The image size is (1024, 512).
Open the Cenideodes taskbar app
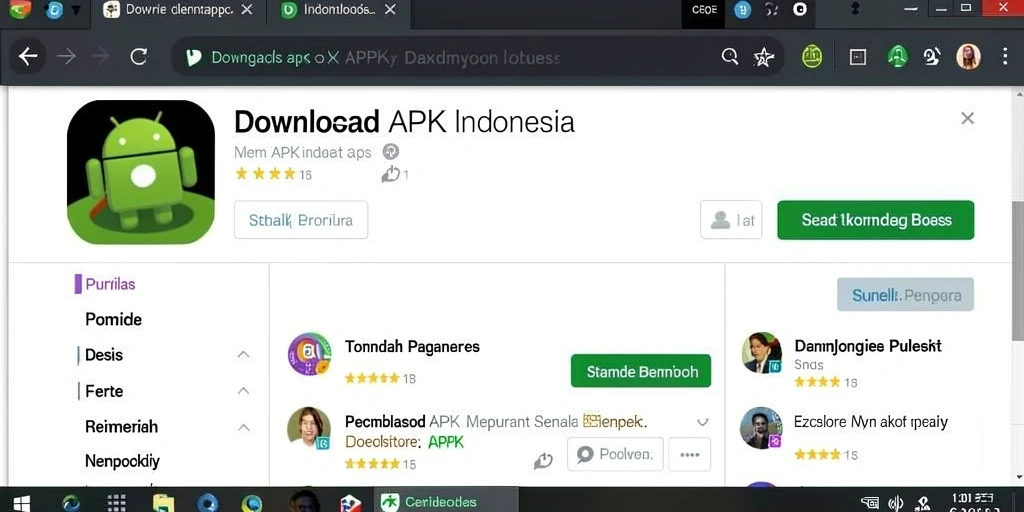[x=445, y=502]
